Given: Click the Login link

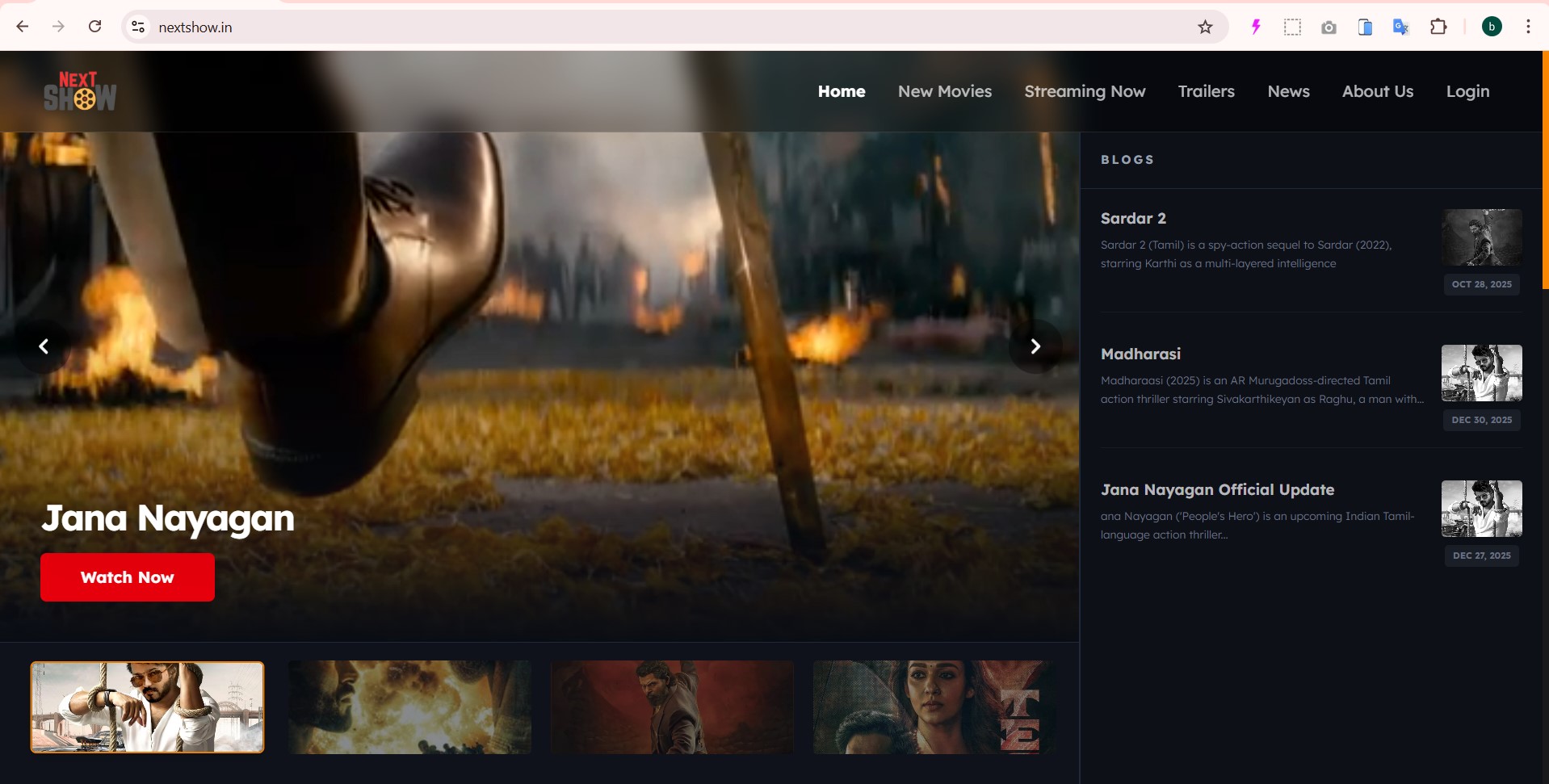Looking at the screenshot, I should tap(1467, 91).
